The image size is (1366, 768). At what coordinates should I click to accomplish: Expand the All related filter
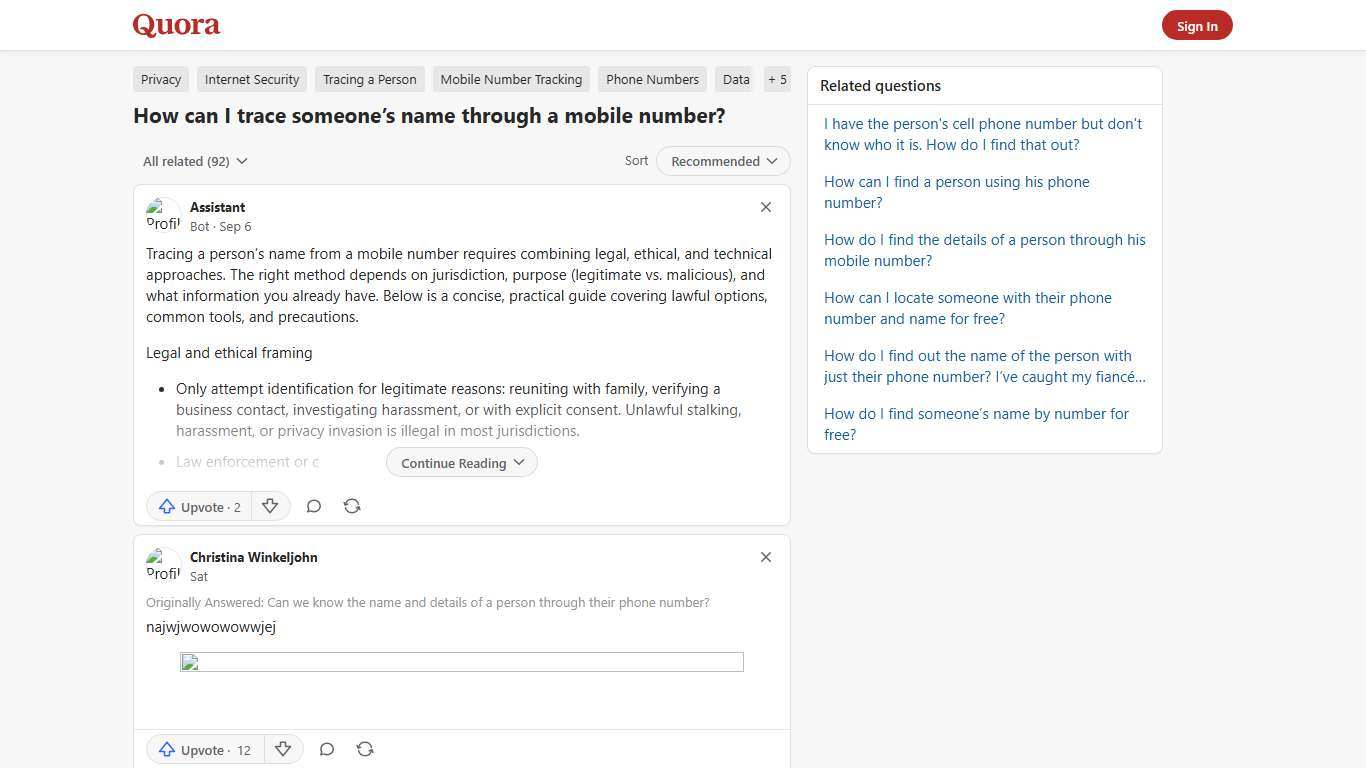coord(195,161)
